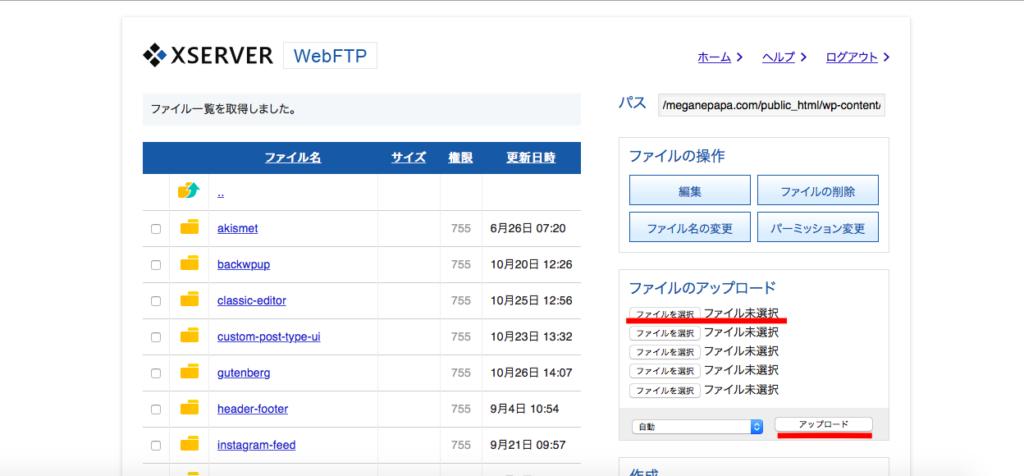Screen dimensions: 1024x476
Task: Check the akismet row checkbox
Action: (x=155, y=229)
